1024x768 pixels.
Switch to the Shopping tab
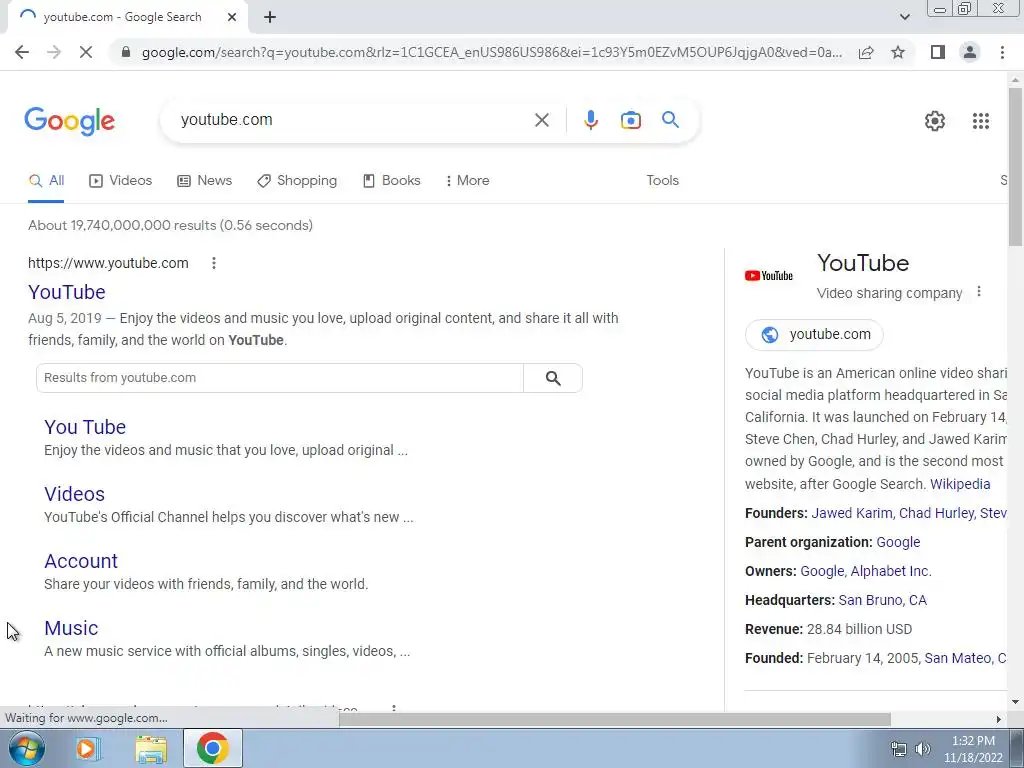pos(297,181)
